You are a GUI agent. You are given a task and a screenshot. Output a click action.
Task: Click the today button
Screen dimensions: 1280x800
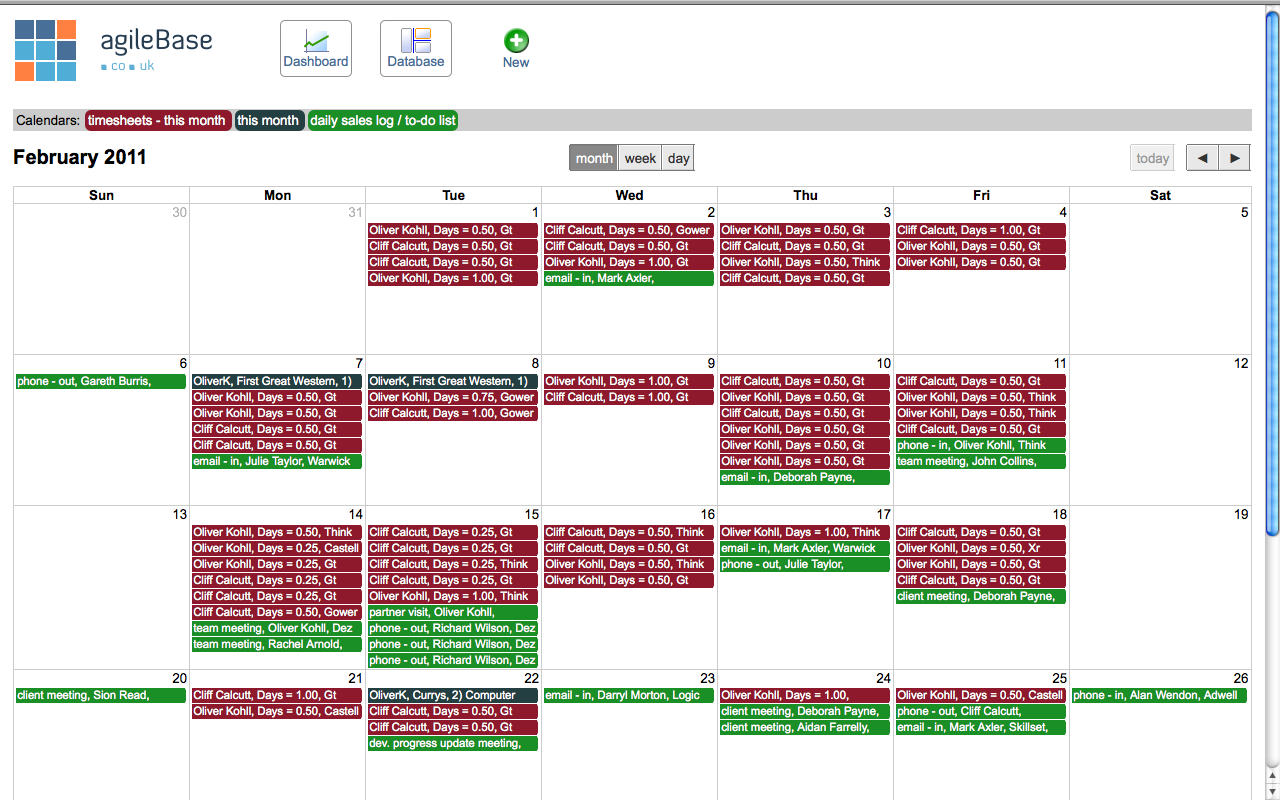coord(1152,158)
